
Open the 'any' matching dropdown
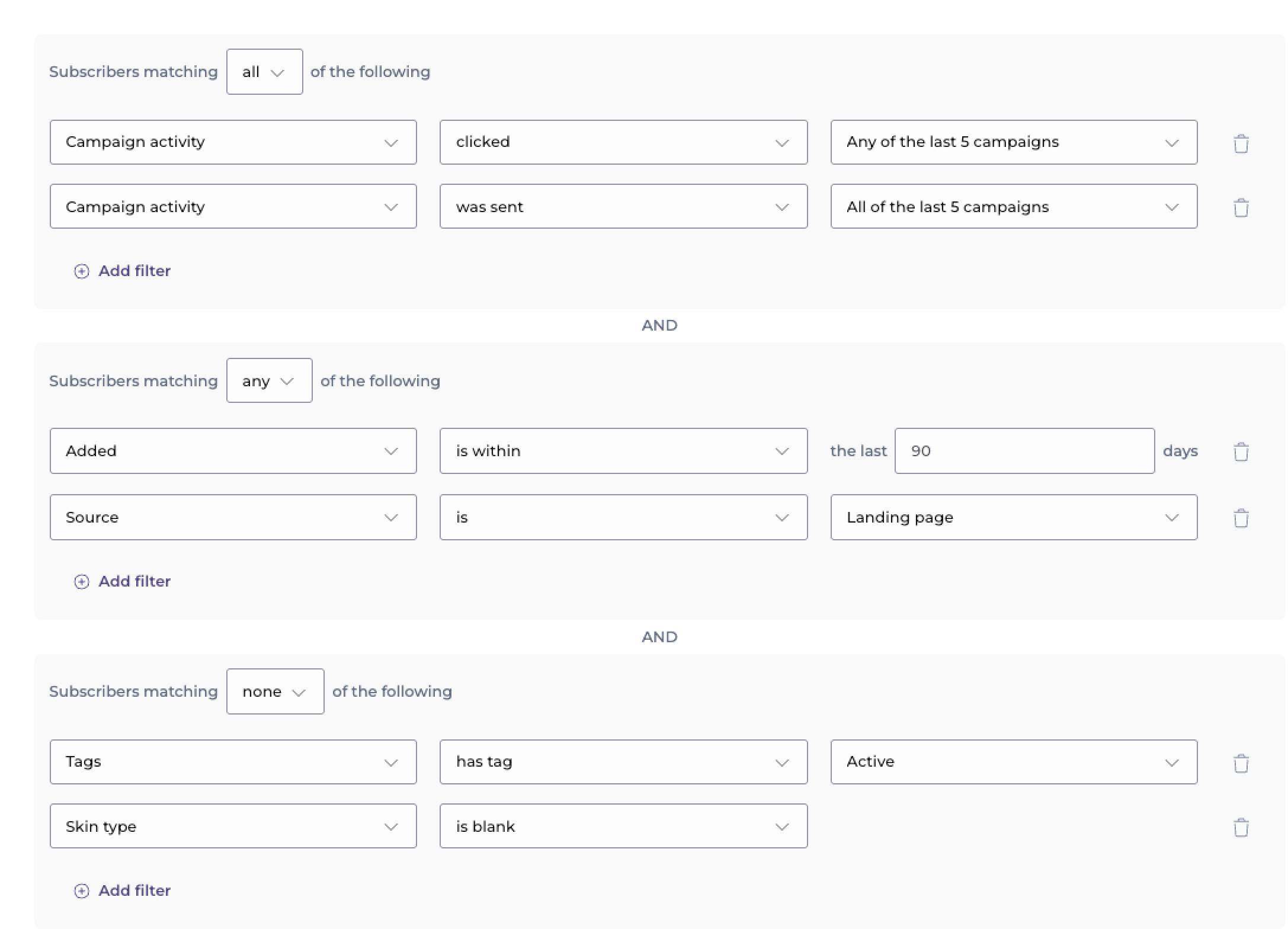(269, 381)
